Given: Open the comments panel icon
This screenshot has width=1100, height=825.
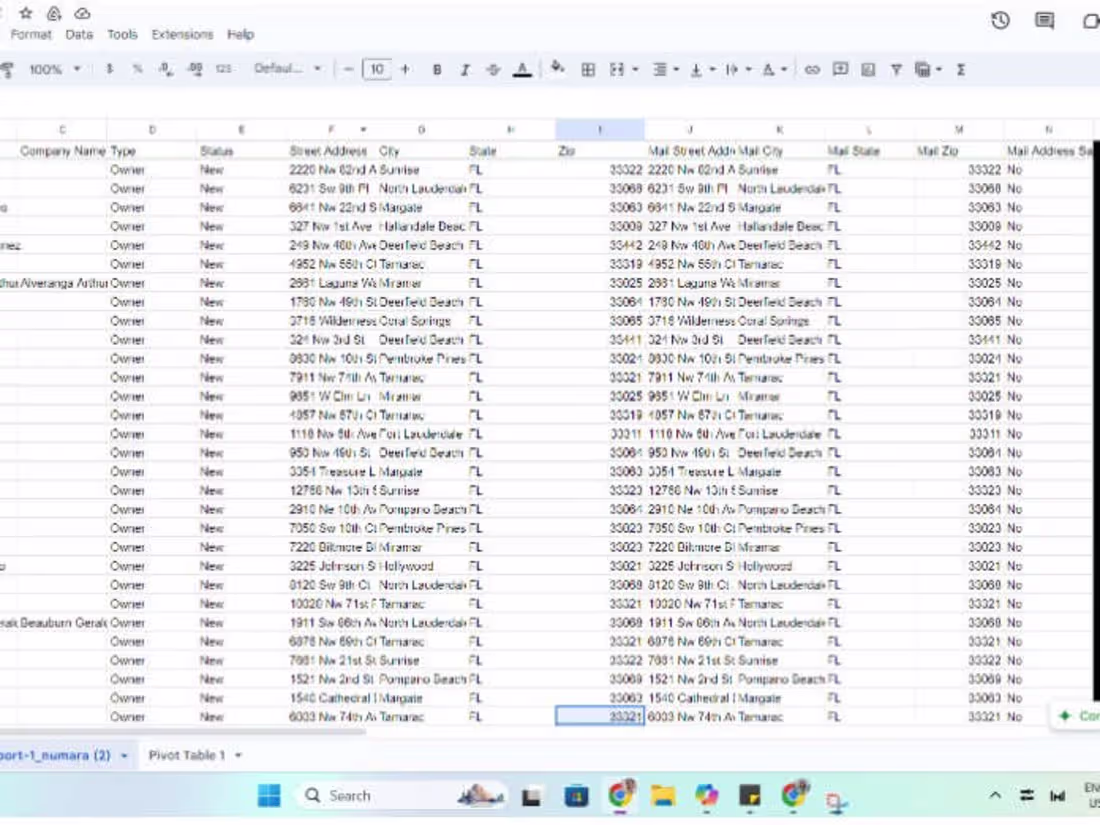Looking at the screenshot, I should tap(1045, 20).
